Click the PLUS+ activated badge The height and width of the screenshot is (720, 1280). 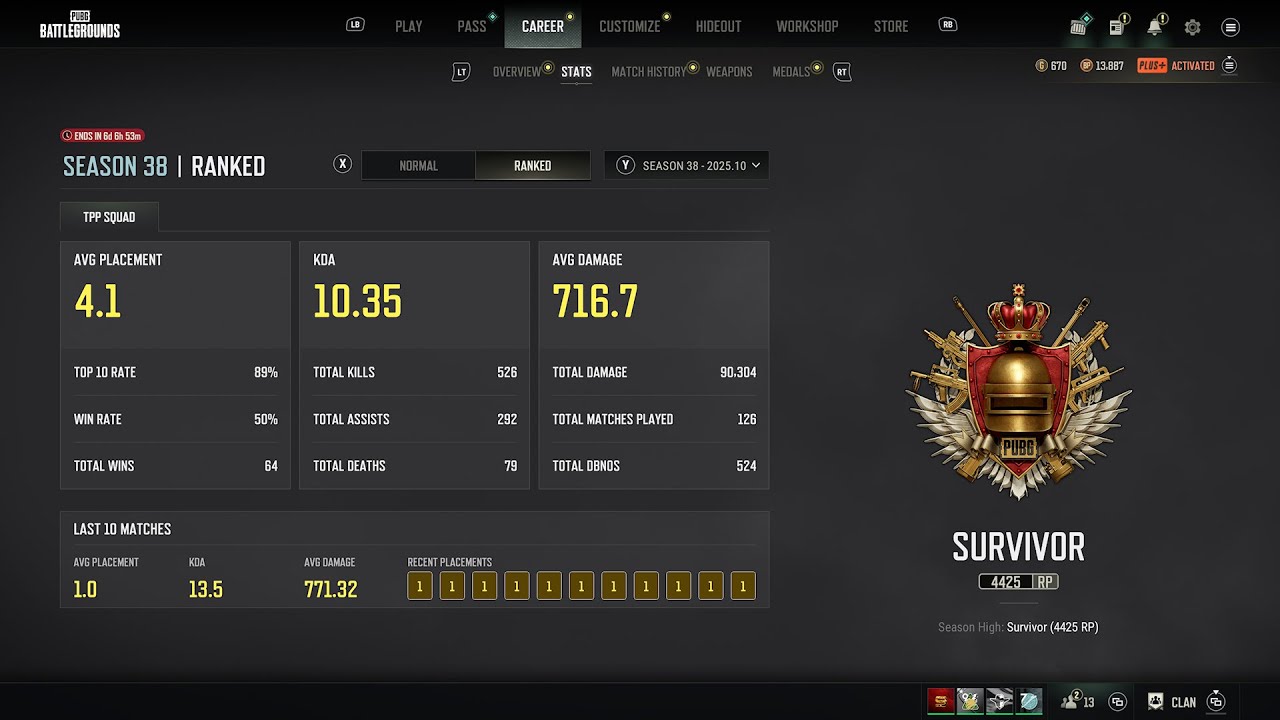[1152, 66]
